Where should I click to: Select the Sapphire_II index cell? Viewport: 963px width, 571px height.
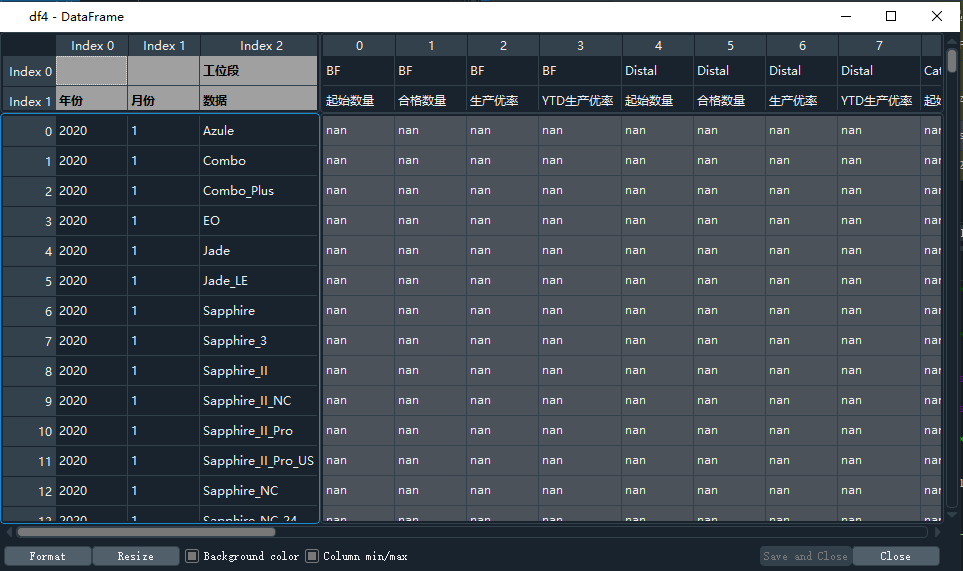click(259, 371)
